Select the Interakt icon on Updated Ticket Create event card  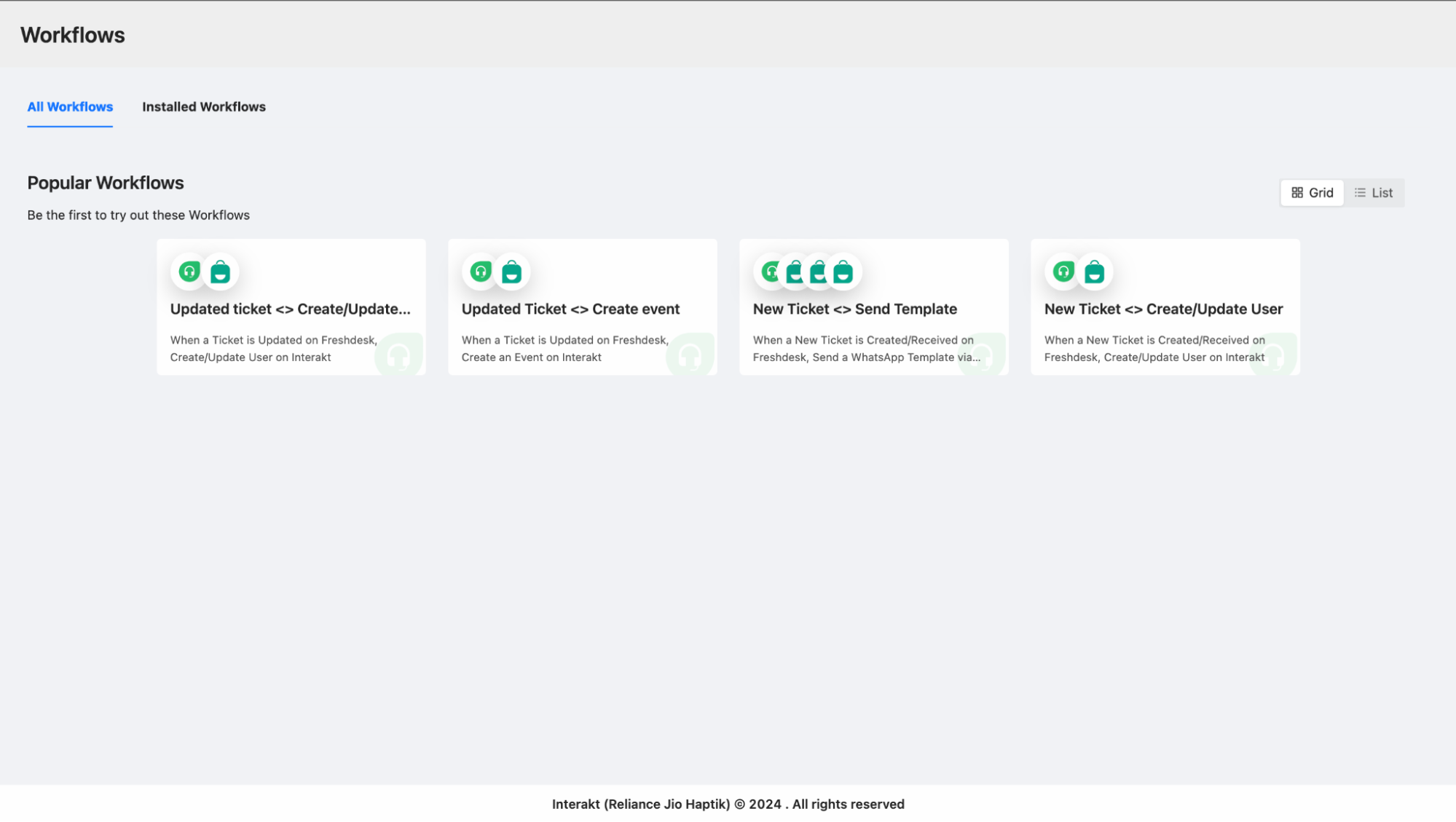point(511,271)
